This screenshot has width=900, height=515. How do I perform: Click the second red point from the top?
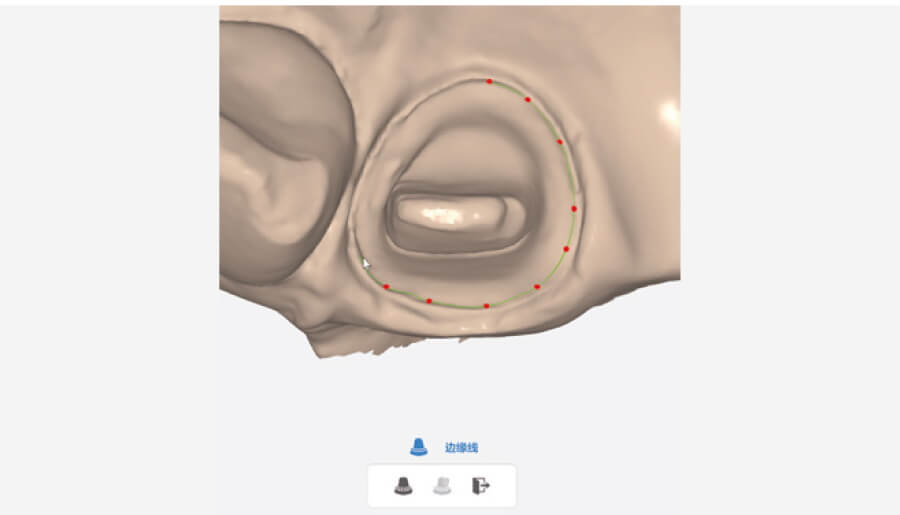click(528, 99)
